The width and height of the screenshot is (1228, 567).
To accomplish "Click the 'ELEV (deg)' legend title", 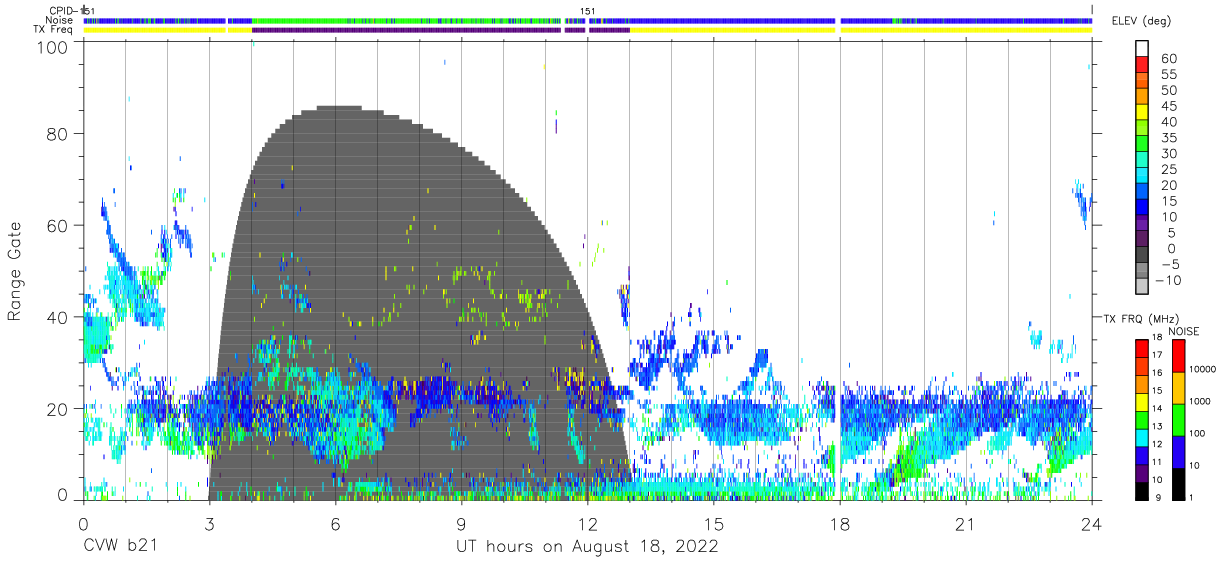I will 1141,21.
